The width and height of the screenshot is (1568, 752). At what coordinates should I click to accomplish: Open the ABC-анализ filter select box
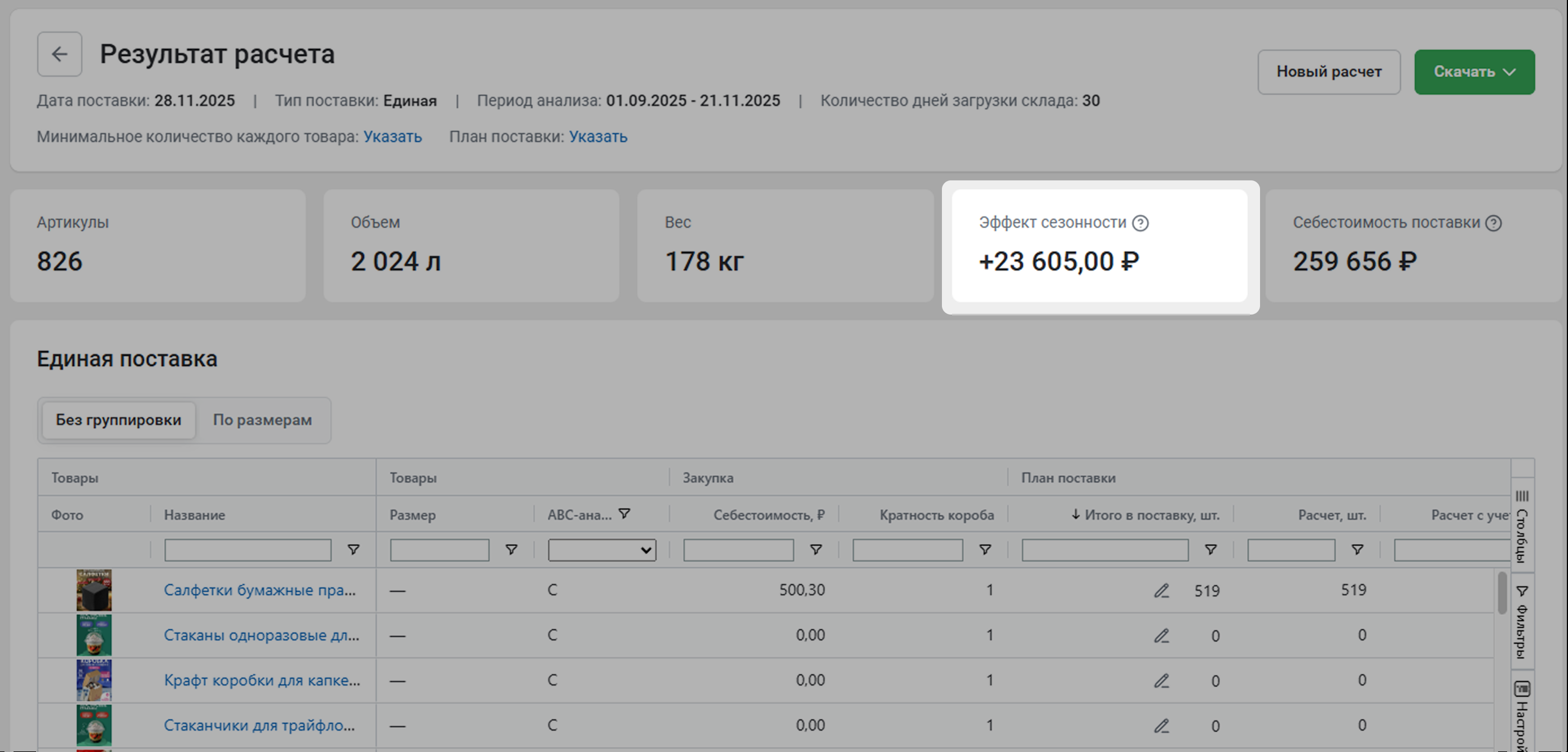pyautogui.click(x=601, y=550)
